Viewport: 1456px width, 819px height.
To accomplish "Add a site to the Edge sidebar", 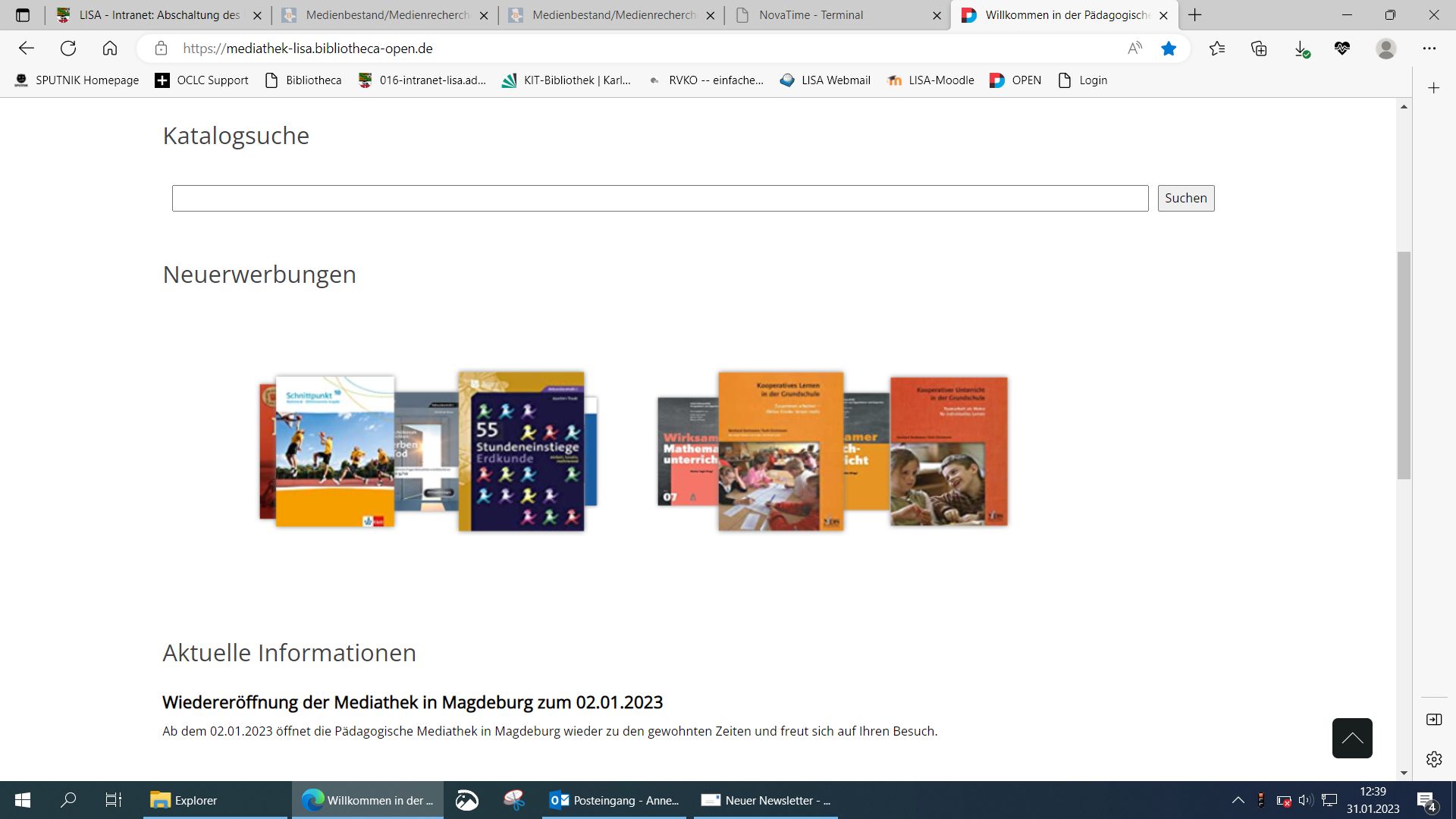I will tap(1434, 88).
